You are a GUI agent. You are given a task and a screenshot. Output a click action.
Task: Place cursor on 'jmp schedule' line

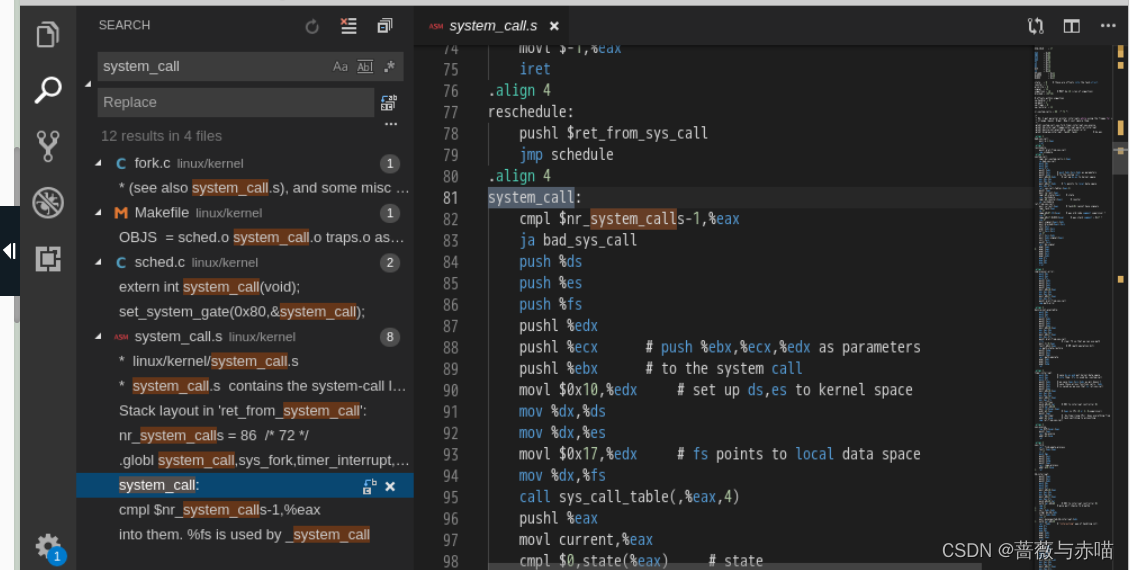coord(566,154)
